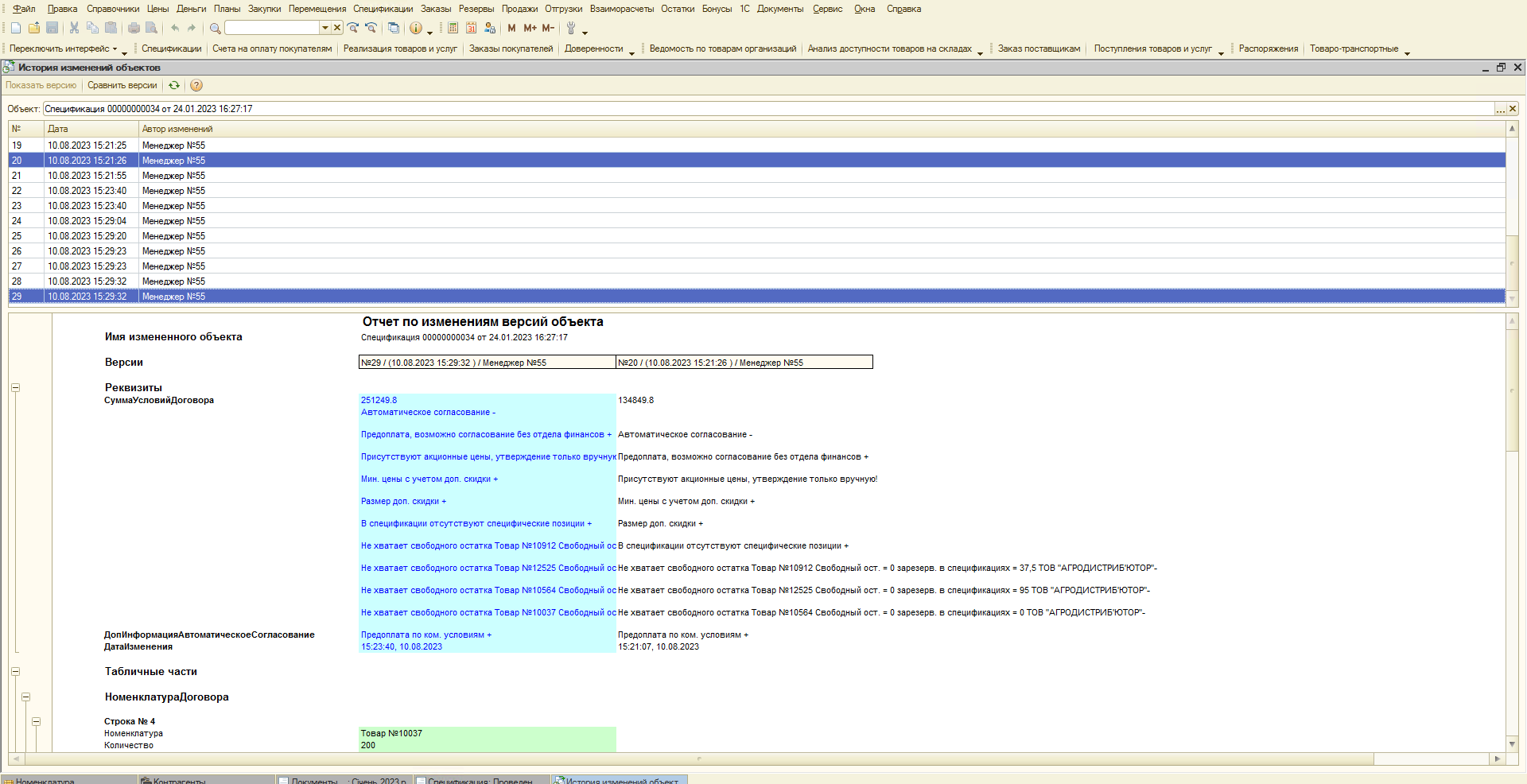Screen dimensions: 1527x784
Task: Open Счета на оплату покупателям
Action: coord(272,49)
